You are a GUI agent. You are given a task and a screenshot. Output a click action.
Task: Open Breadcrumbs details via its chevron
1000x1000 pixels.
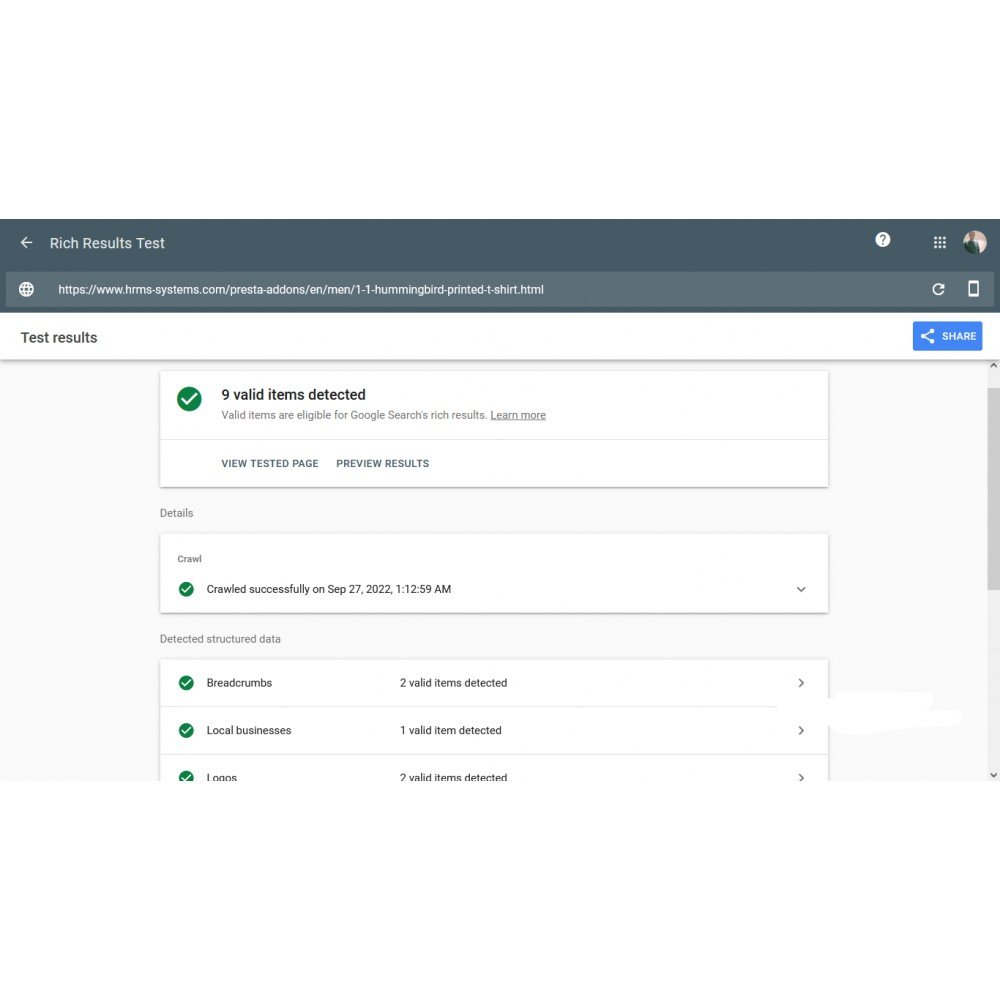801,683
